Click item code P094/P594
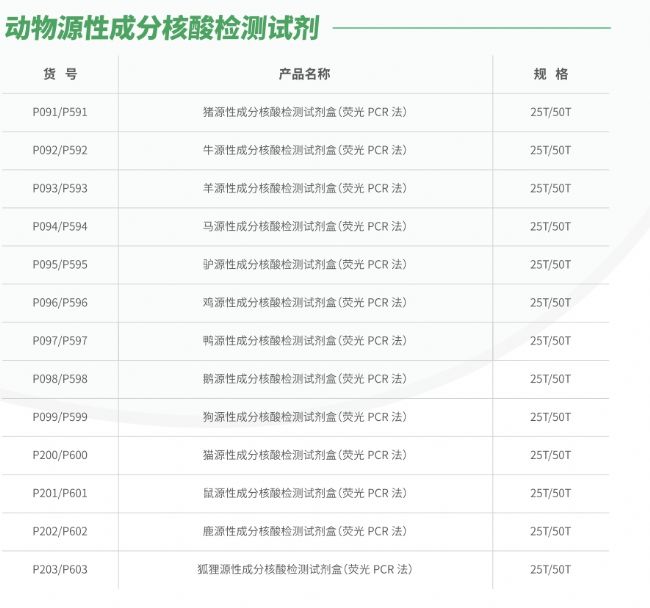The height and width of the screenshot is (608, 650). 60,227
